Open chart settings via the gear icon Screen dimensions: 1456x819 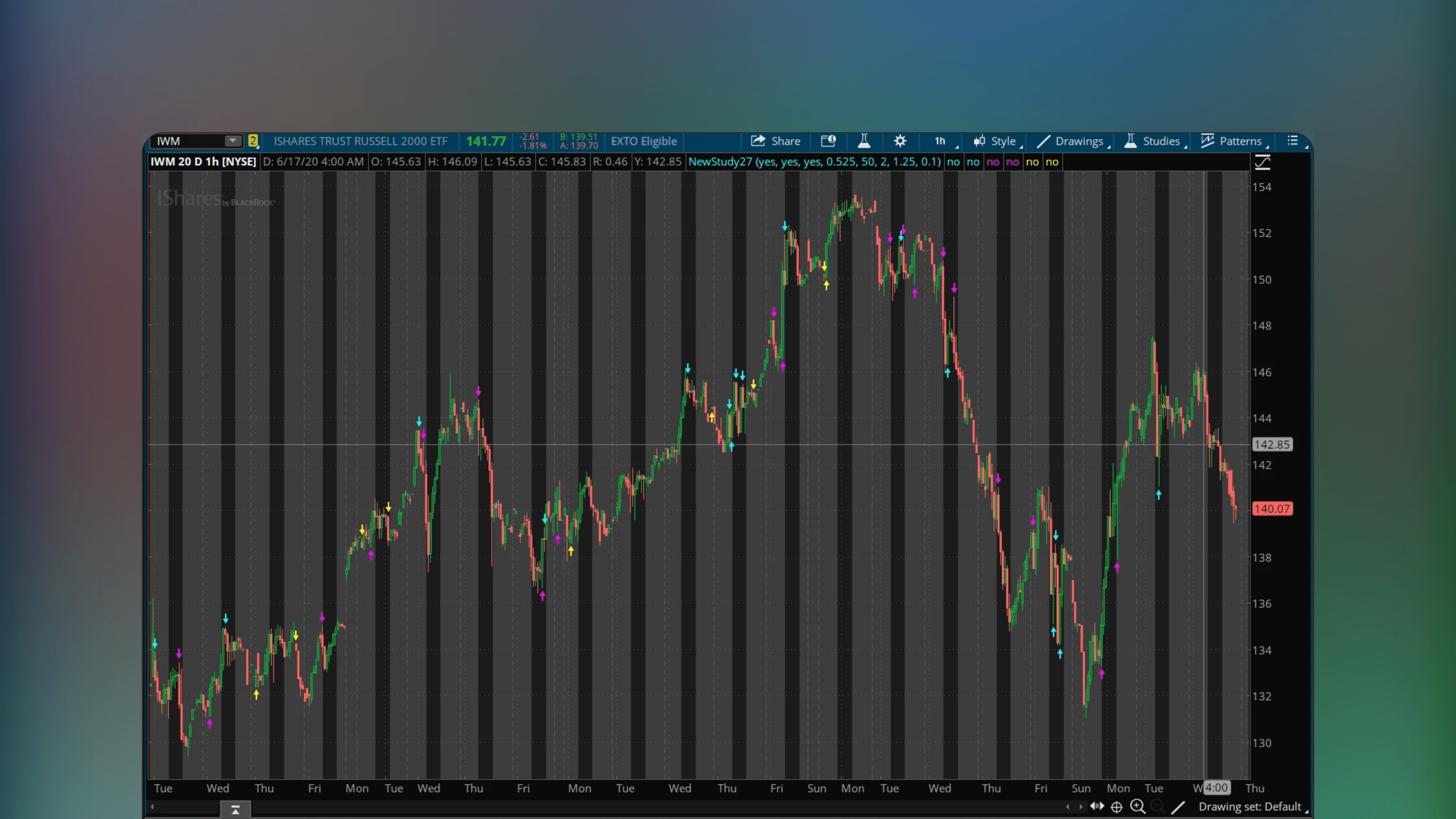click(900, 141)
